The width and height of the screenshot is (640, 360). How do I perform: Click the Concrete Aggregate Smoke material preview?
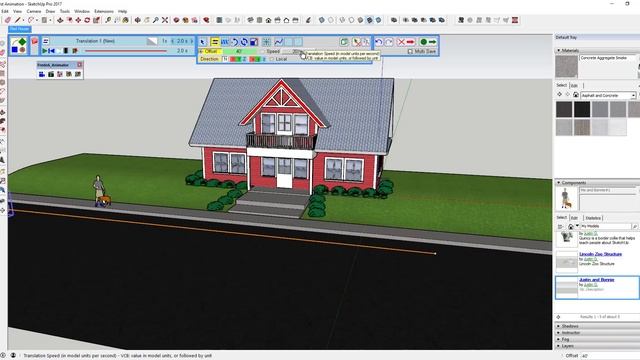point(567,66)
